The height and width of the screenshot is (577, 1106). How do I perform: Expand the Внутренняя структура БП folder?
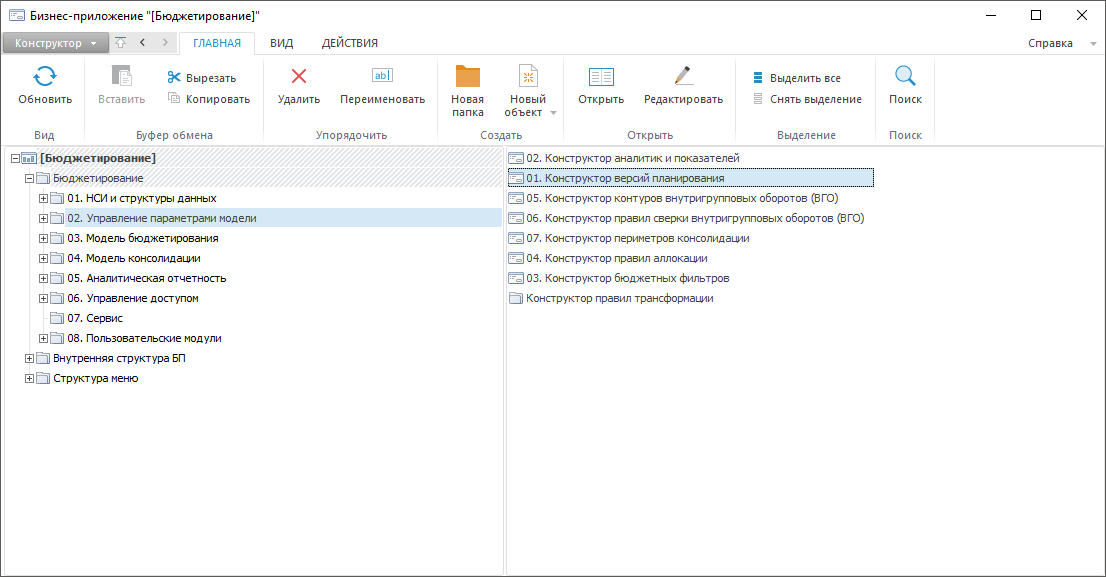[x=29, y=358]
